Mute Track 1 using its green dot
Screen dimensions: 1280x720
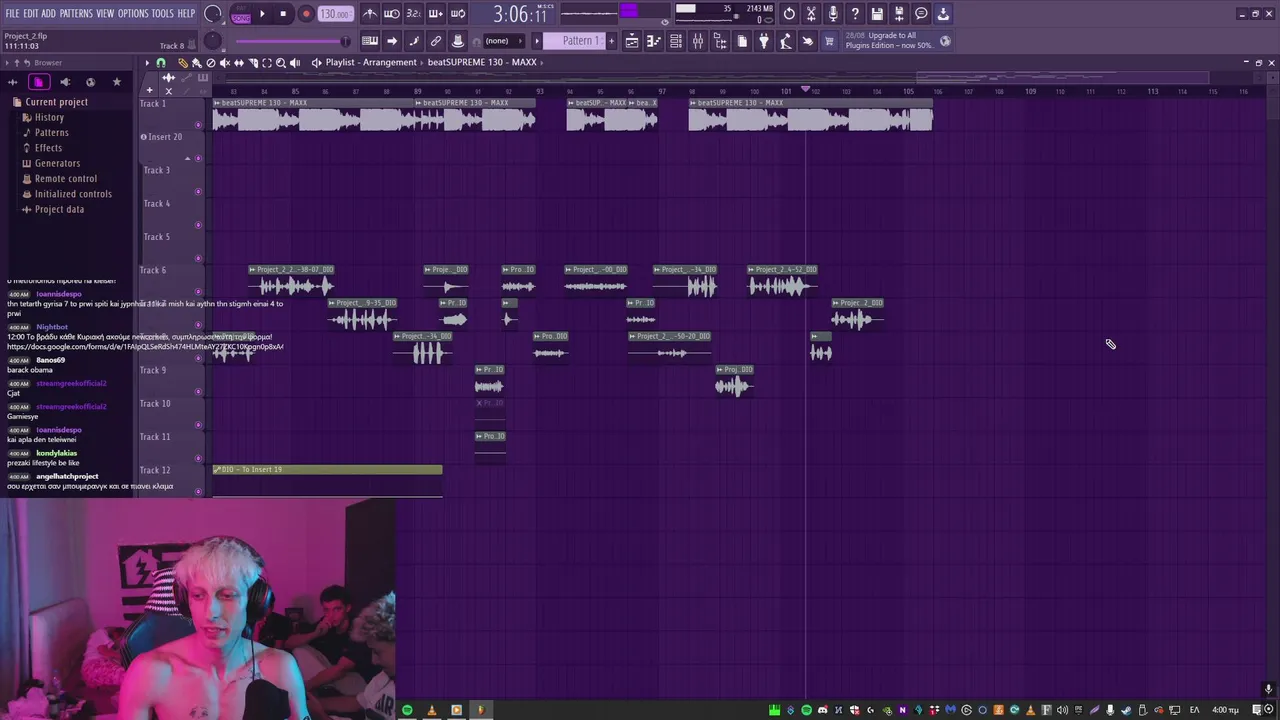click(x=198, y=125)
